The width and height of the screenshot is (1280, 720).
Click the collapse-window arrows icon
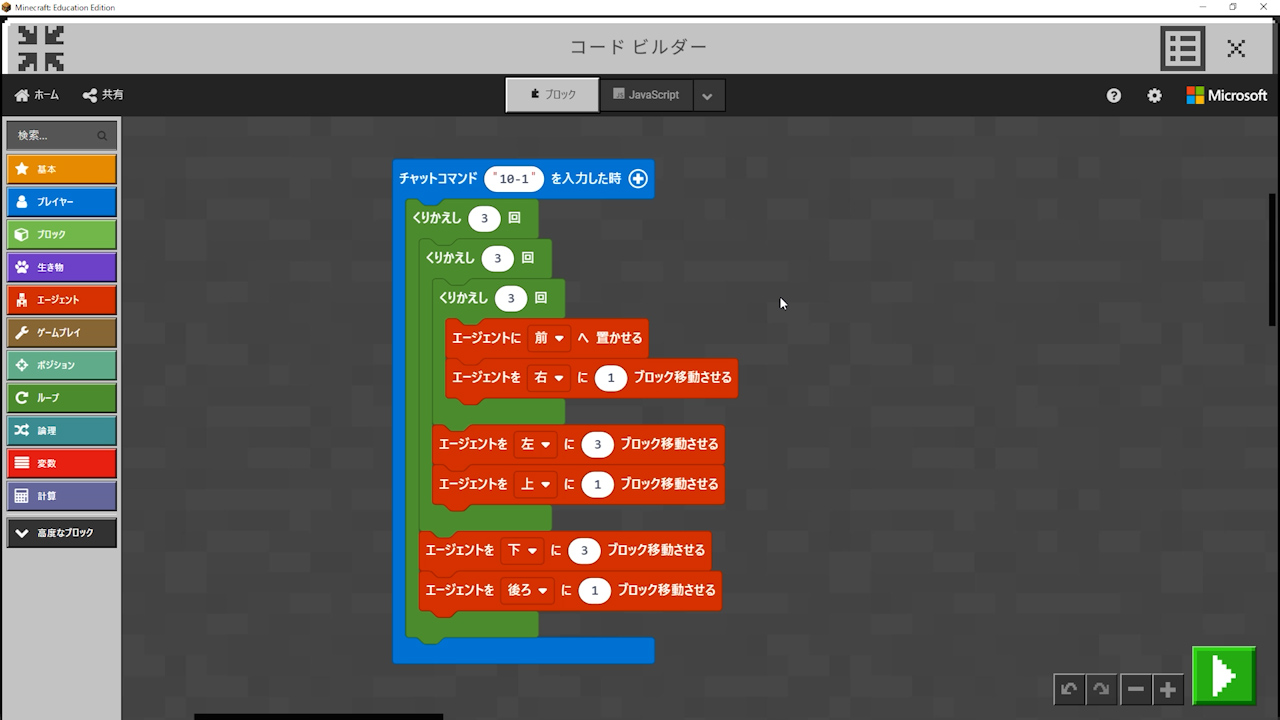[x=41, y=48]
